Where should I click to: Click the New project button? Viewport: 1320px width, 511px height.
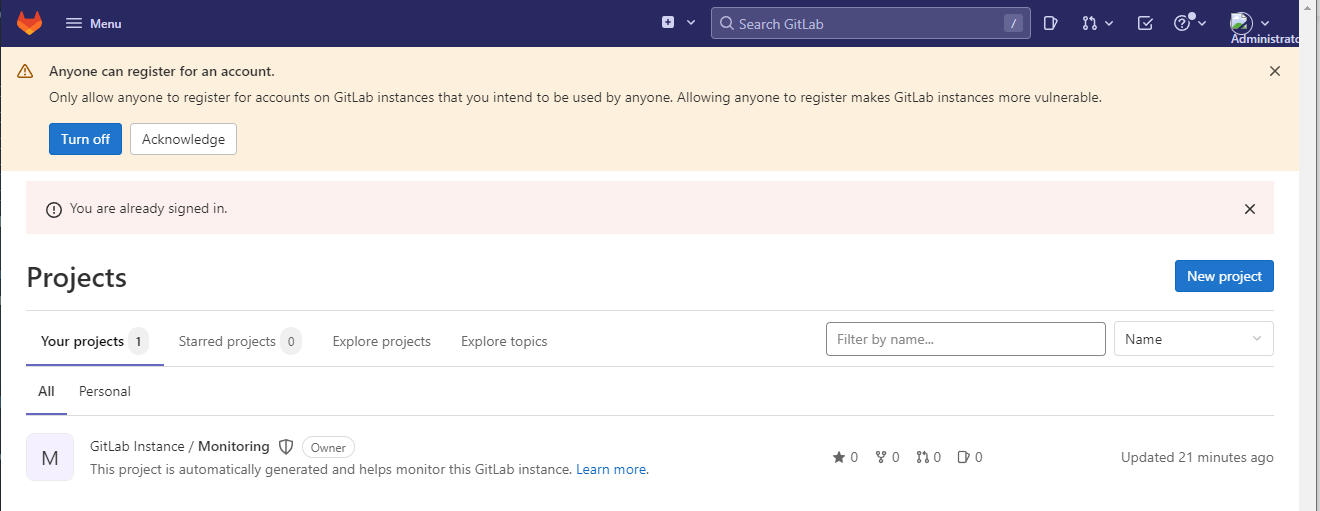click(x=1224, y=276)
